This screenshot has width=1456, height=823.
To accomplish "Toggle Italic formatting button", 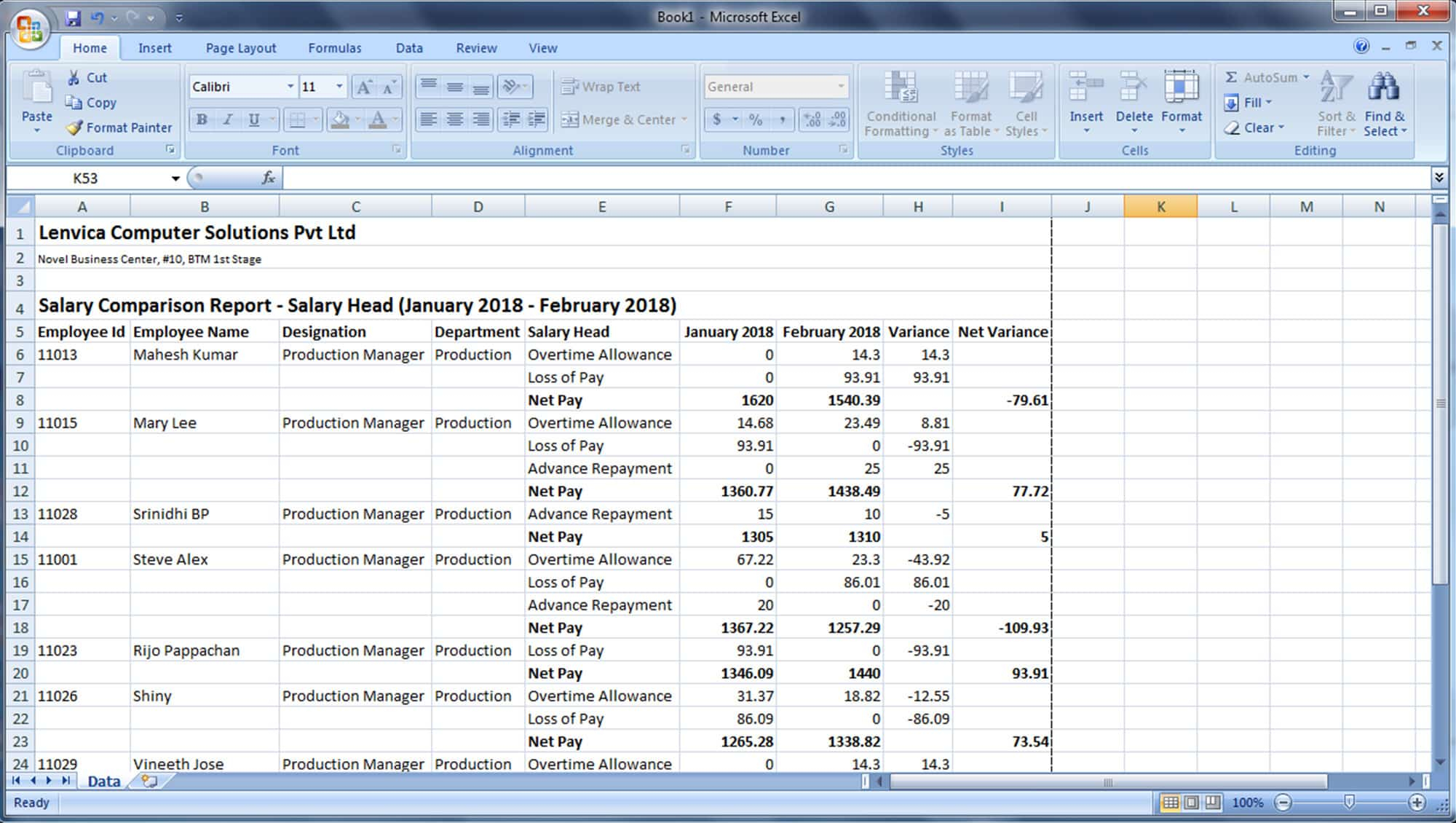I will click(227, 119).
